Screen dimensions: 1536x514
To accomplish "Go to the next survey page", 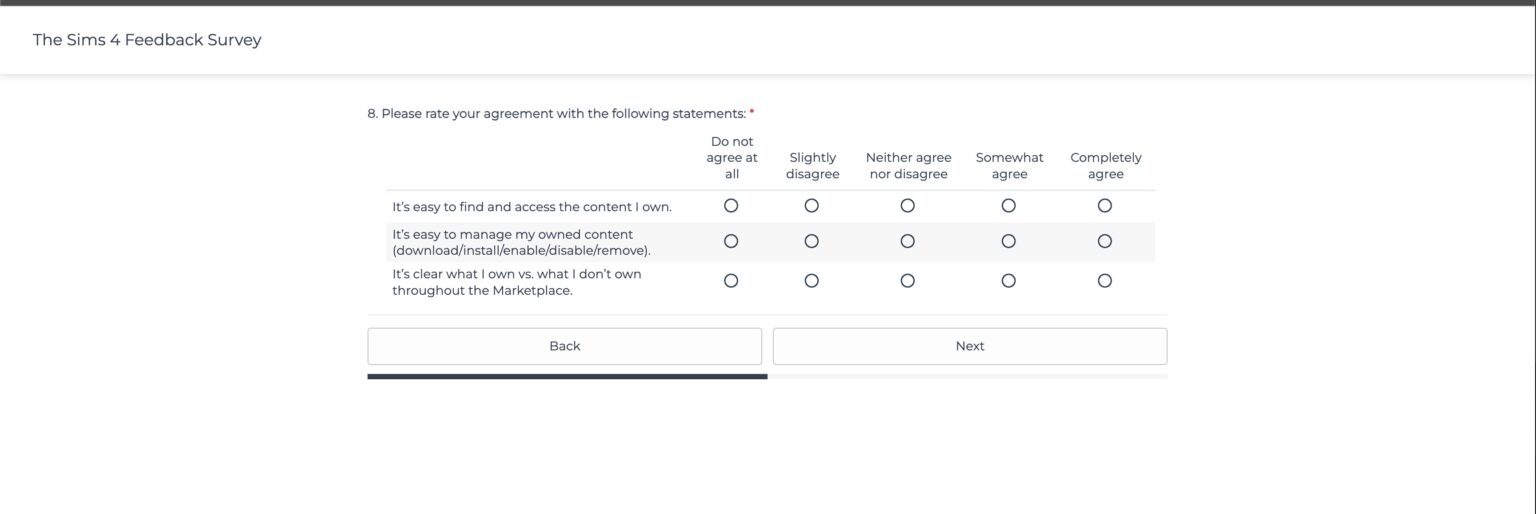I will click(x=970, y=346).
